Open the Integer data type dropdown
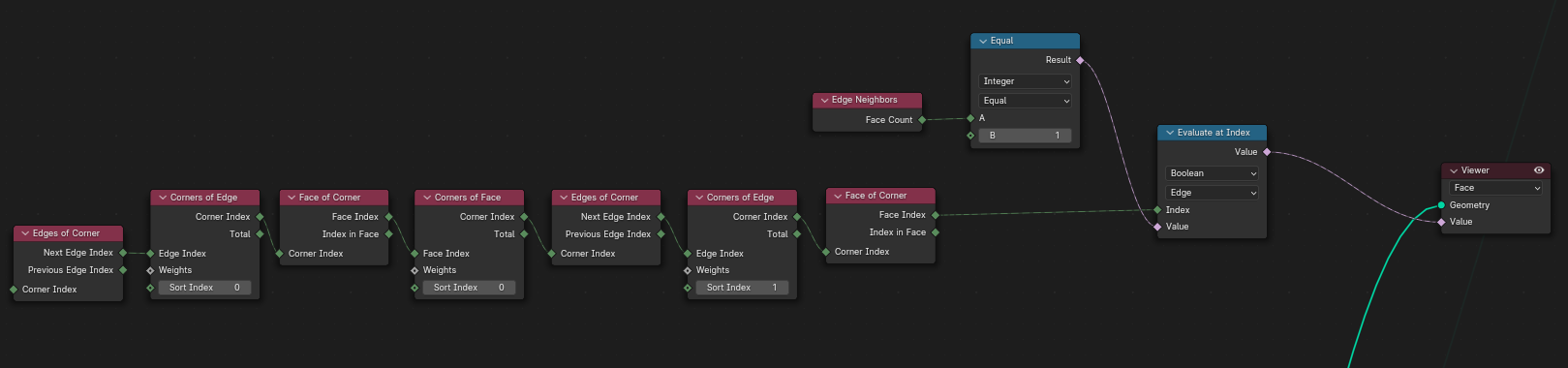This screenshot has height=368, width=1568. 1026,81
